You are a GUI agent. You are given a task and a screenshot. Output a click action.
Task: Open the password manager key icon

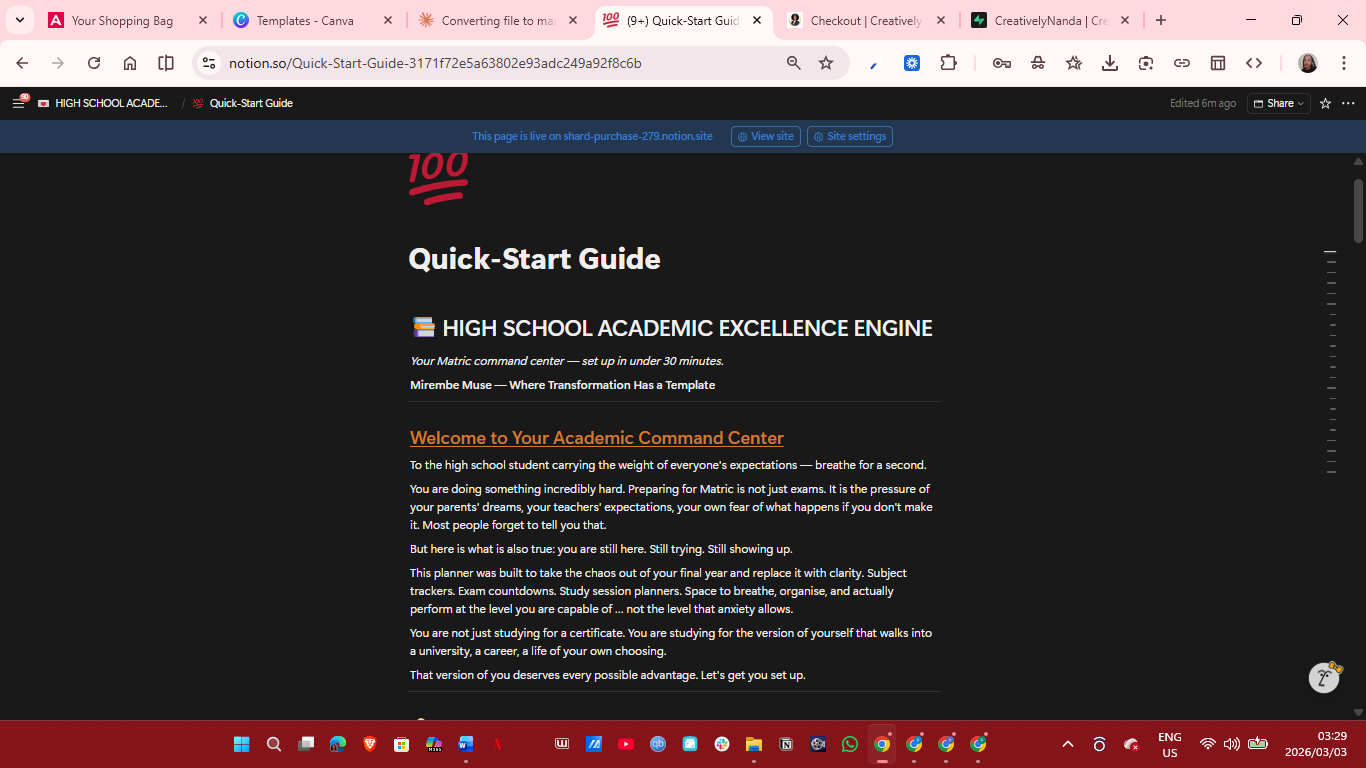[x=1002, y=62]
